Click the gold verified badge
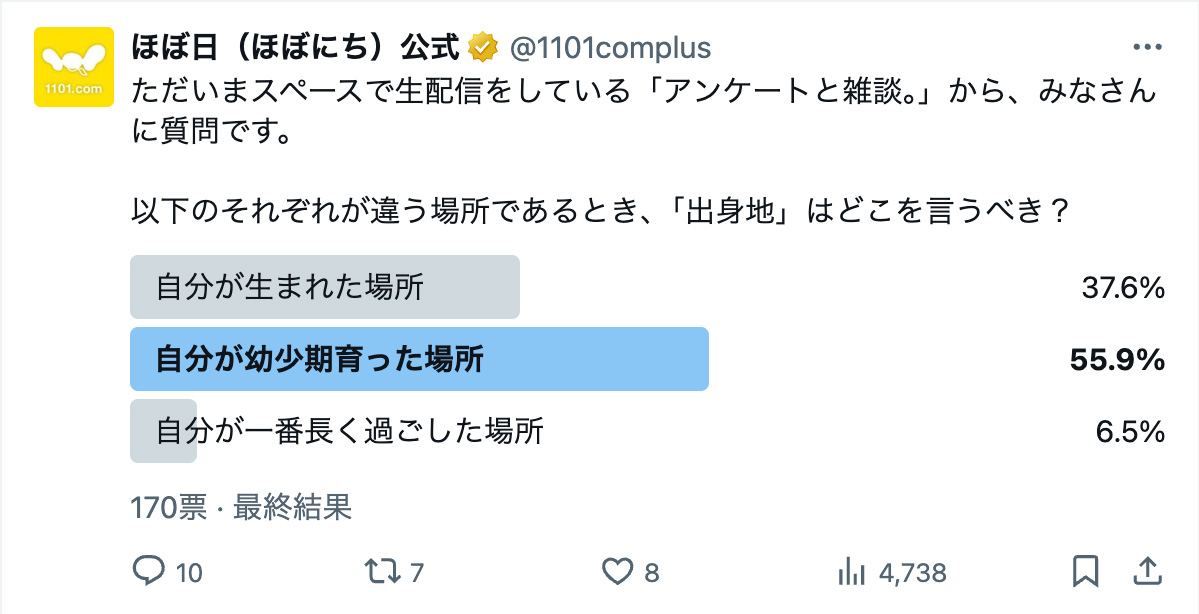The height and width of the screenshot is (614, 1199). click(x=484, y=47)
